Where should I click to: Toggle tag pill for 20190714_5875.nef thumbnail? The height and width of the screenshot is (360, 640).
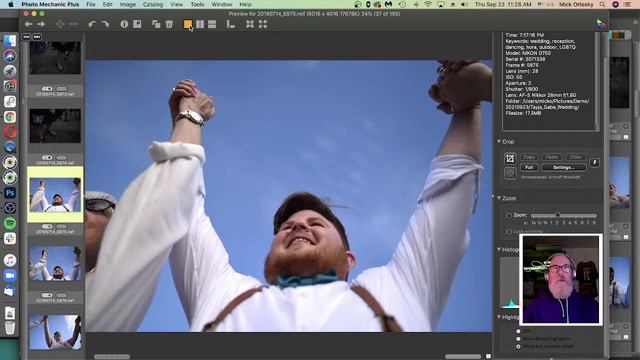(x=47, y=226)
